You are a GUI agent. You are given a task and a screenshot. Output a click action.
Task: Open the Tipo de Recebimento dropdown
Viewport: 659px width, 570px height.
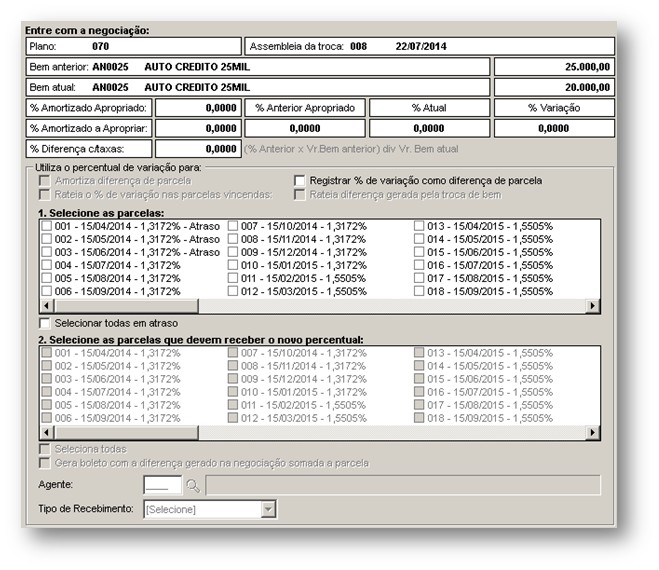click(x=268, y=509)
